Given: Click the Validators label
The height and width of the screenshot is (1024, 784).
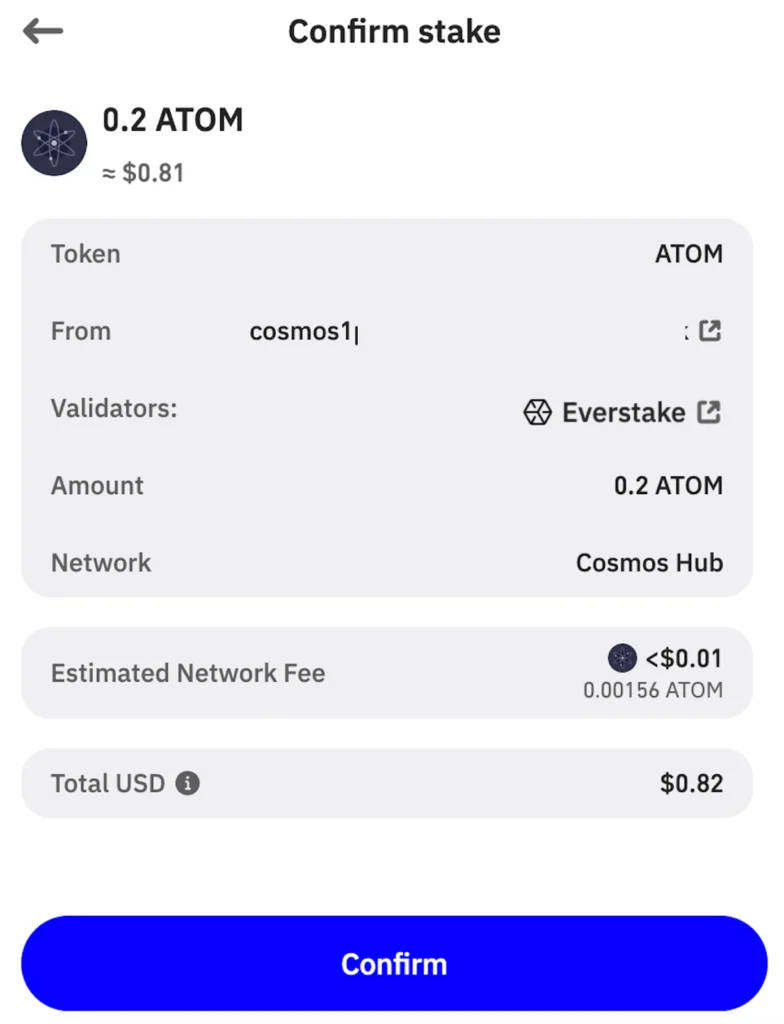Looking at the screenshot, I should [x=113, y=408].
